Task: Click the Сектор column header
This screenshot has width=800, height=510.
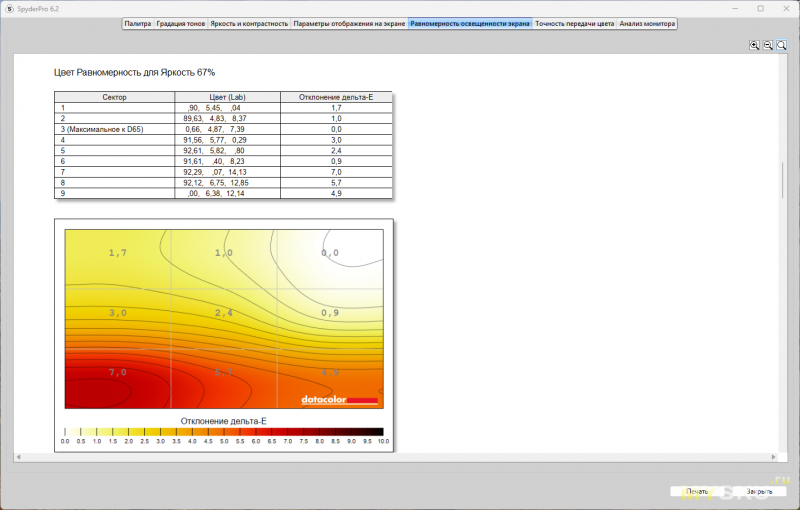Action: [x=114, y=97]
